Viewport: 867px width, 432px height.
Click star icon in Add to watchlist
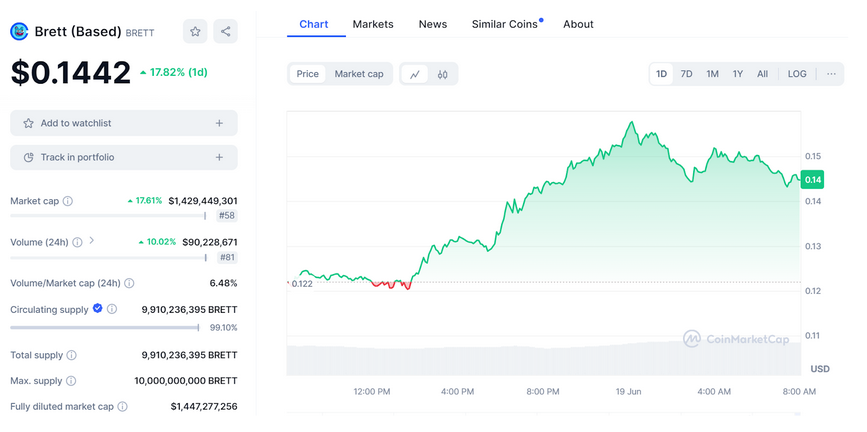click(28, 123)
